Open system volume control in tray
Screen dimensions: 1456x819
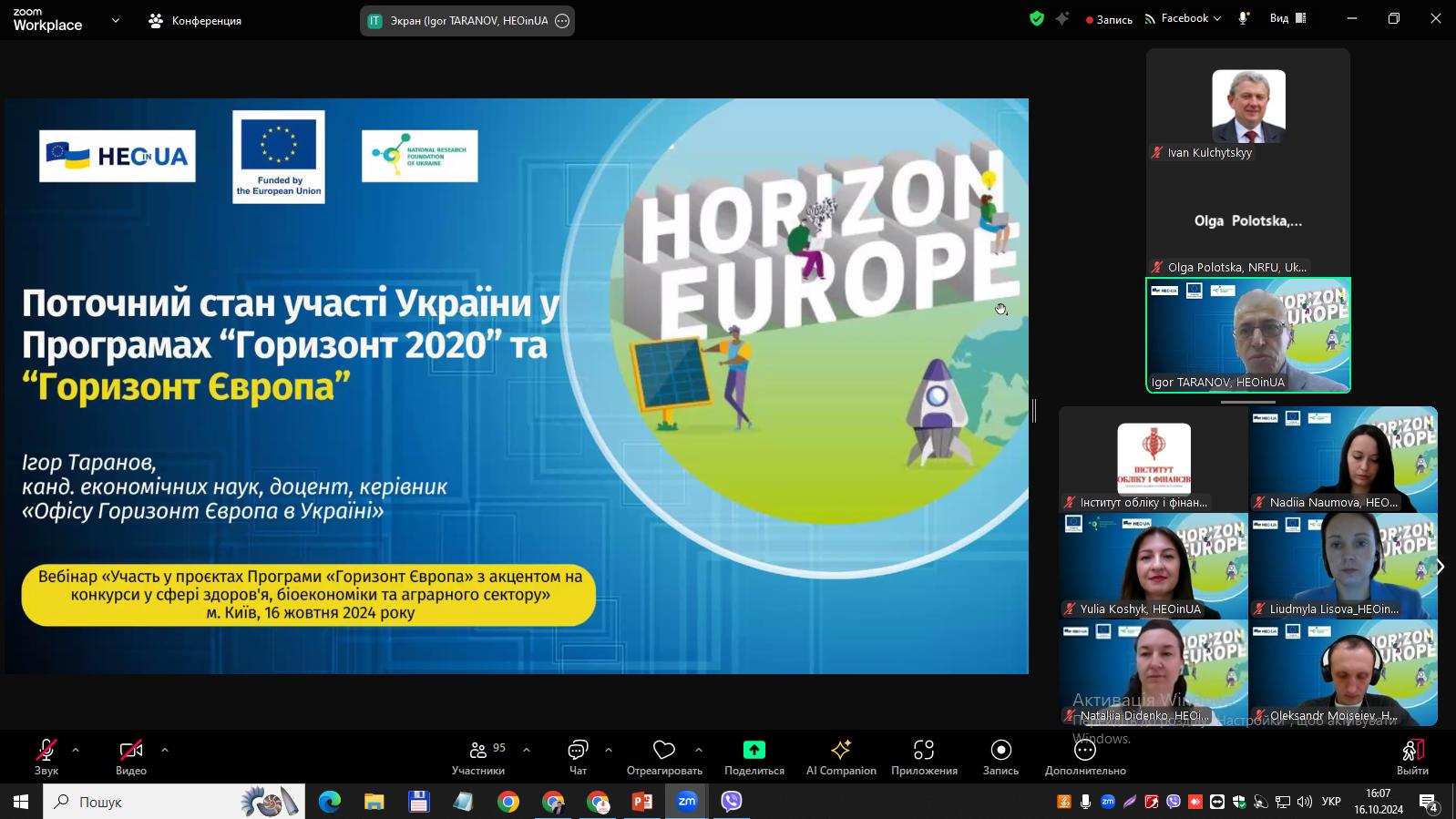(x=1304, y=802)
